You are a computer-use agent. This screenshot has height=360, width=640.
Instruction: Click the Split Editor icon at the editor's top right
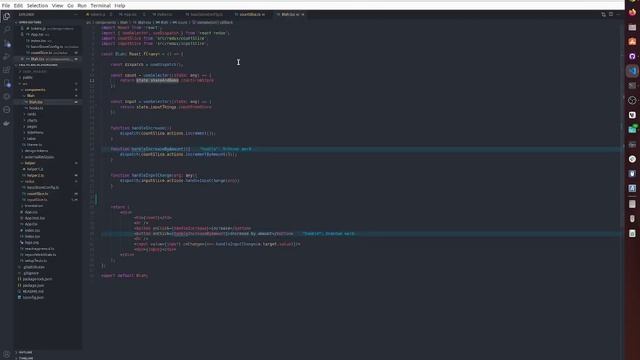(611, 14)
